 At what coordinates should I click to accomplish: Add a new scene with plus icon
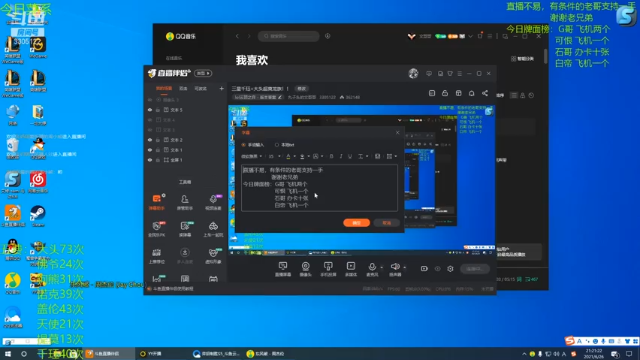[221, 88]
